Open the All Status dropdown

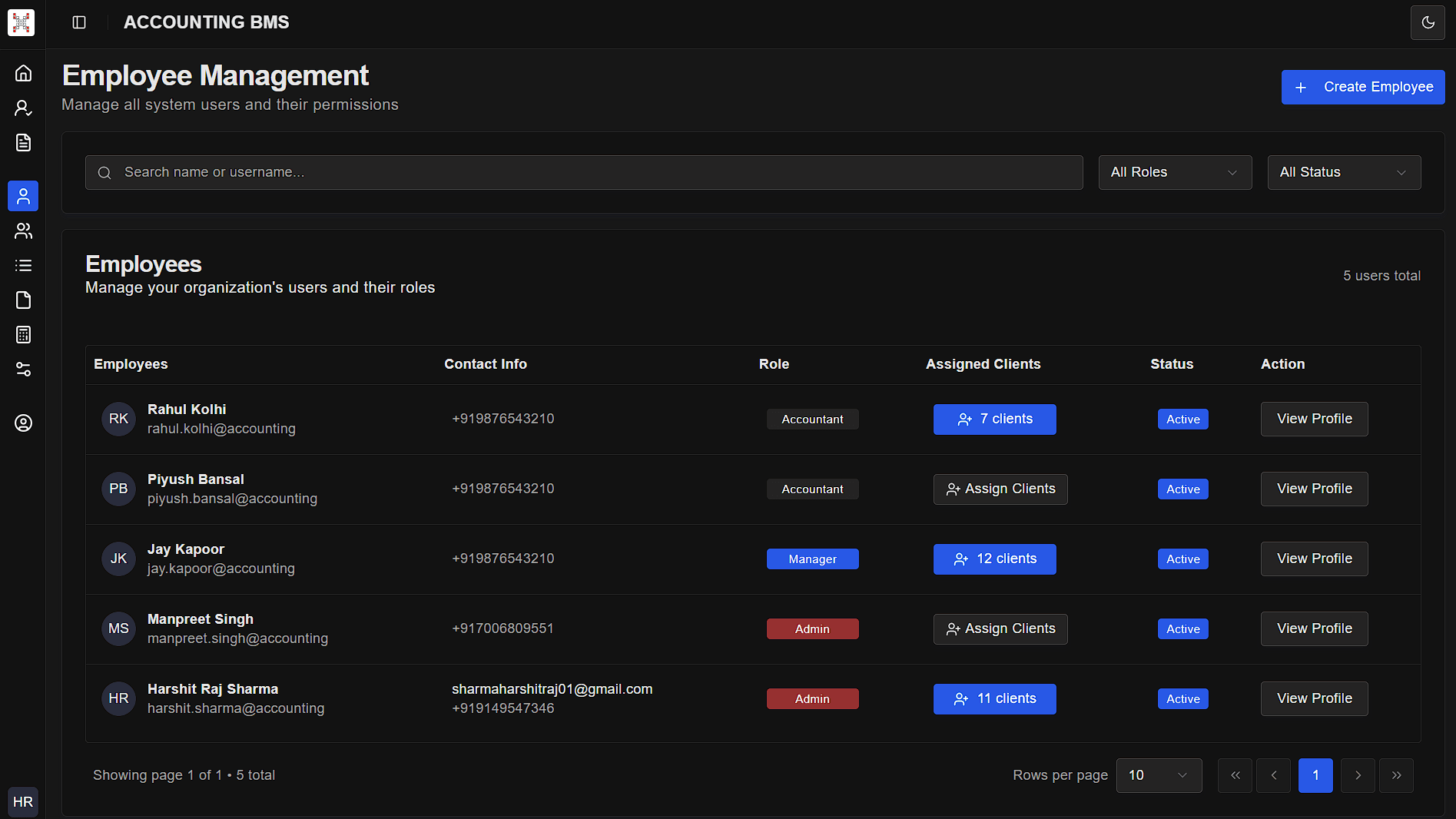[x=1343, y=172]
